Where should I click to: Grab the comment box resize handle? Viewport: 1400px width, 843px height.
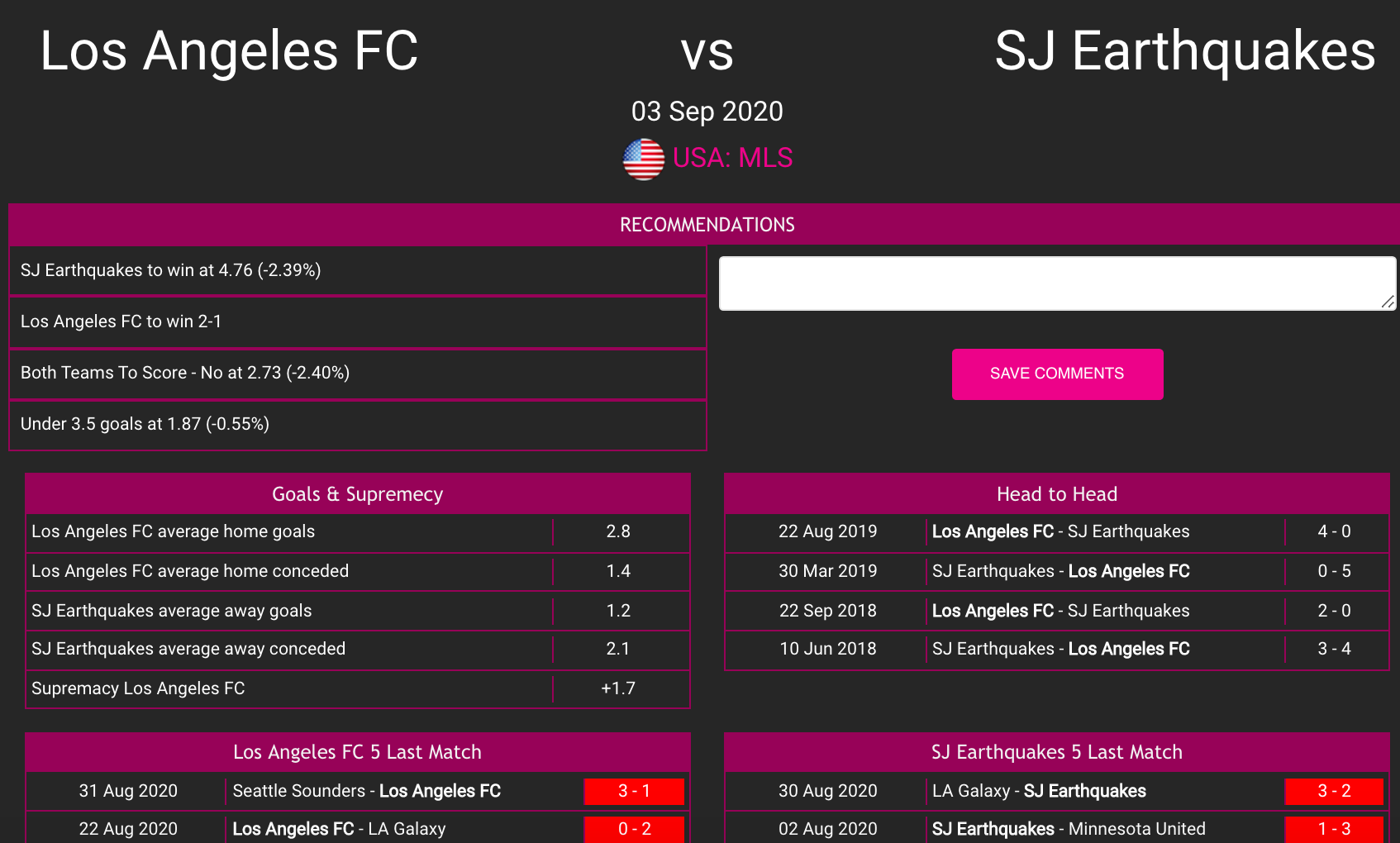(x=1388, y=302)
